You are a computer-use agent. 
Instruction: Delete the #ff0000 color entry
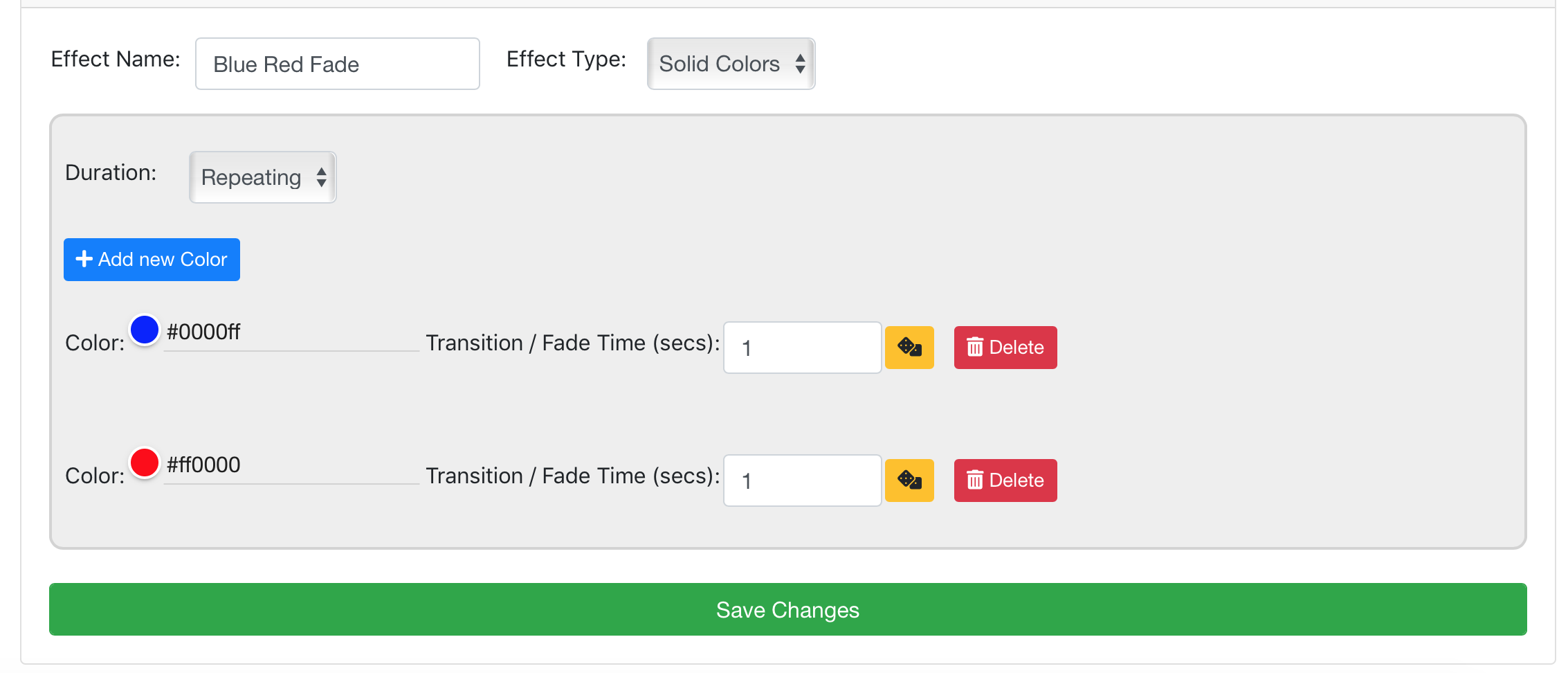(1005, 481)
